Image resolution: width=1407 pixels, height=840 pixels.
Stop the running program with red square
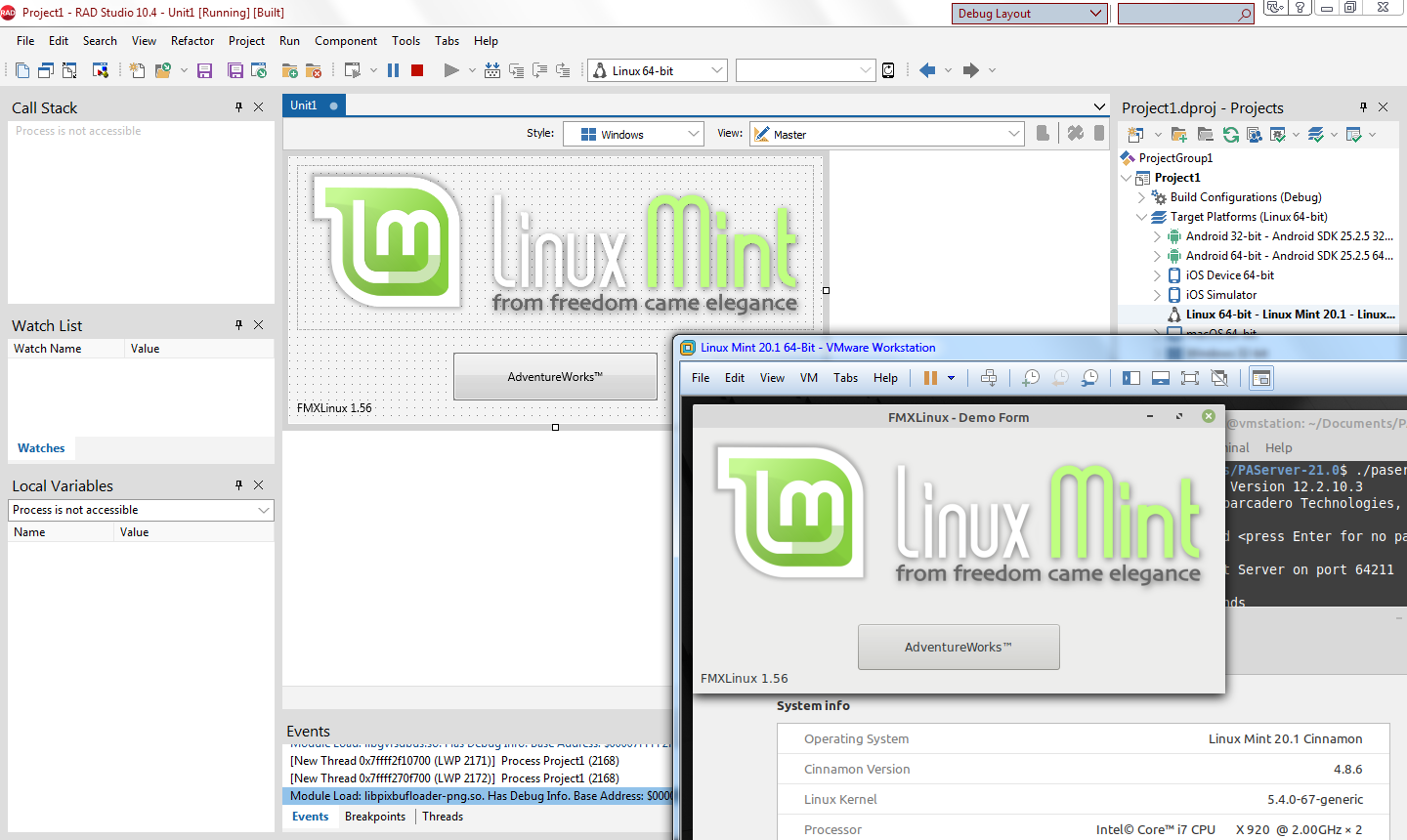[x=417, y=70]
